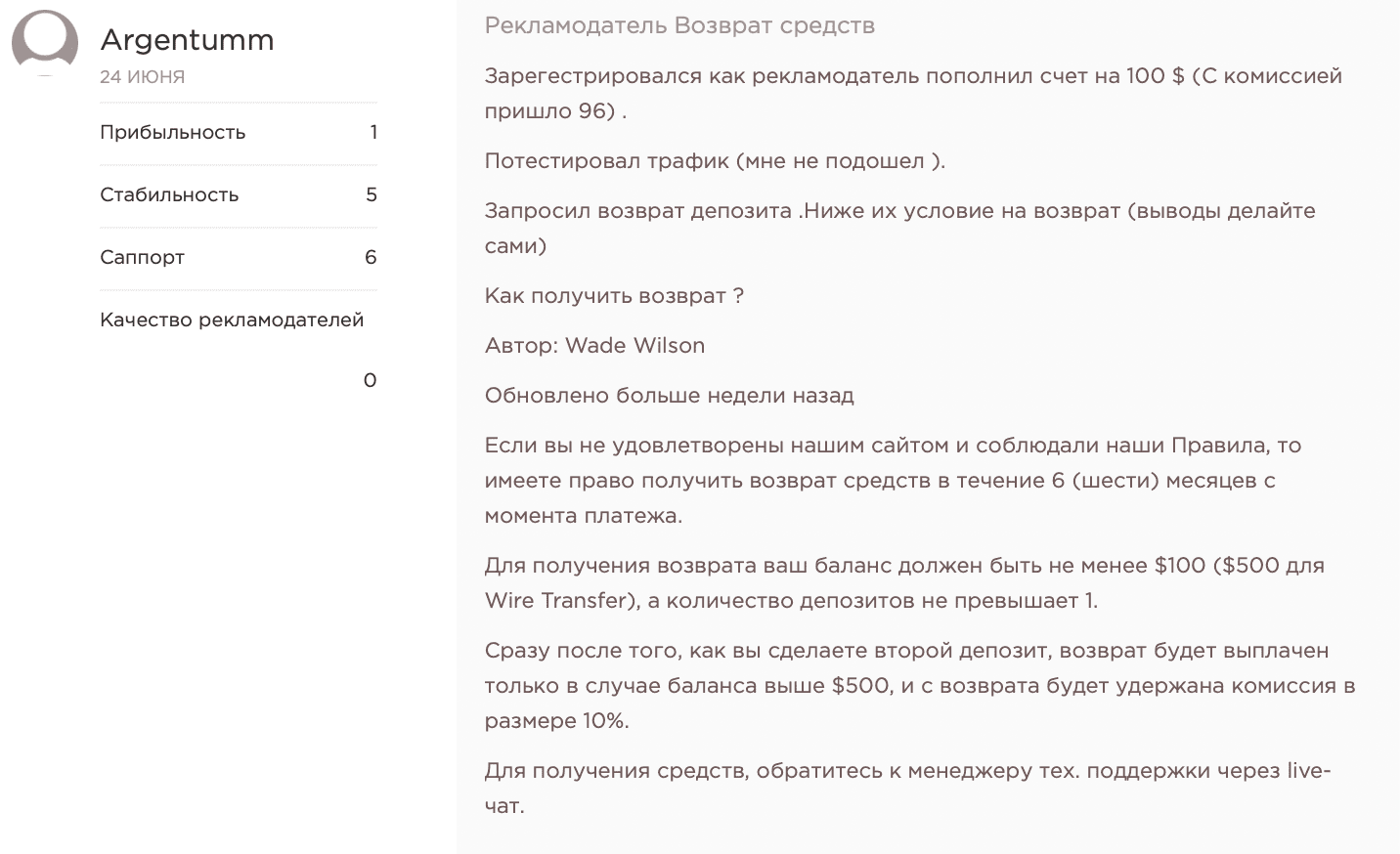Screen dimensions: 1400x854
Task: Click the 'Потестировал трафик' sentence
Action: pos(715,161)
